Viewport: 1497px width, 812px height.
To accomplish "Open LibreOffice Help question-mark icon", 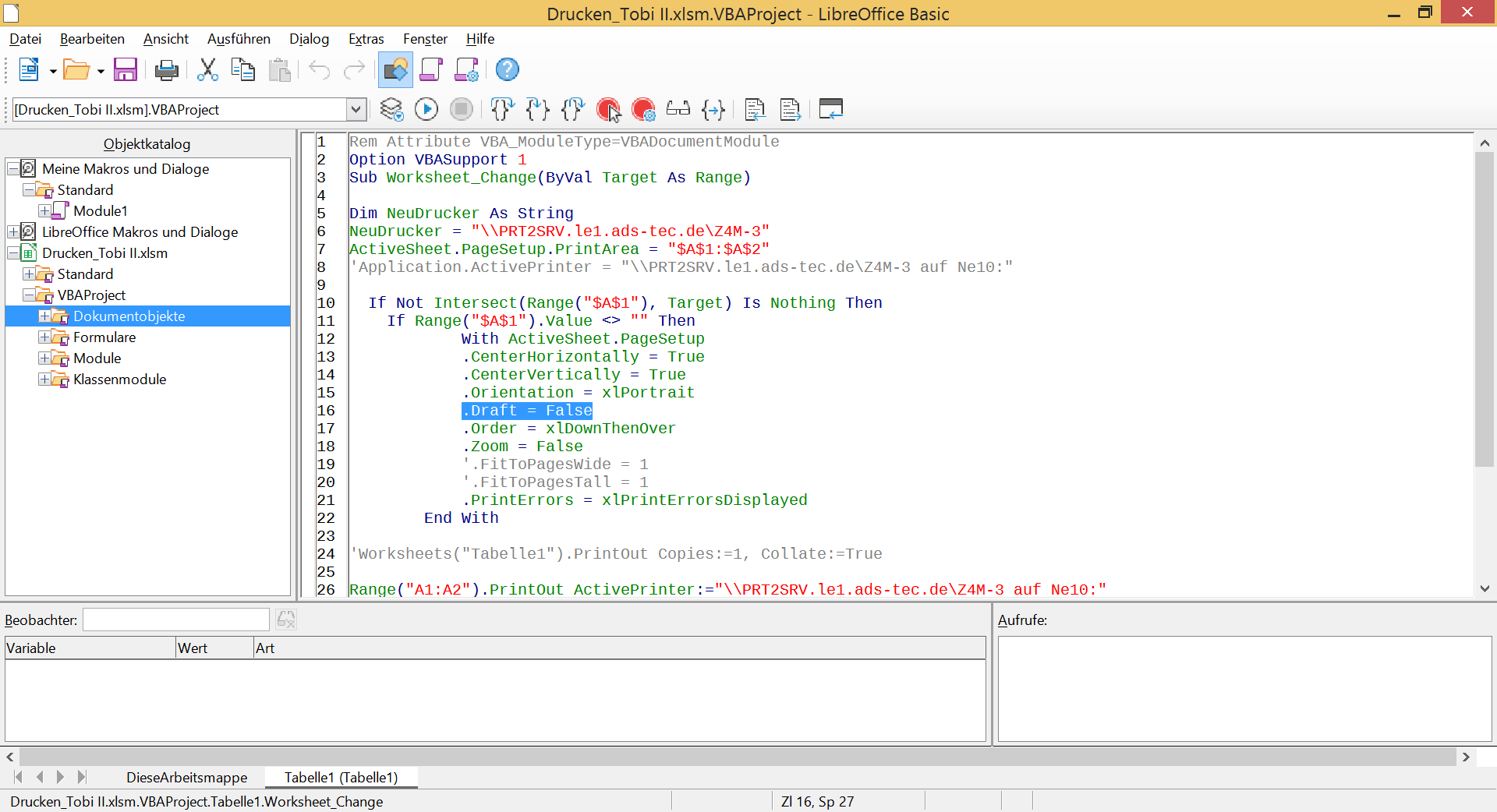I will [508, 70].
